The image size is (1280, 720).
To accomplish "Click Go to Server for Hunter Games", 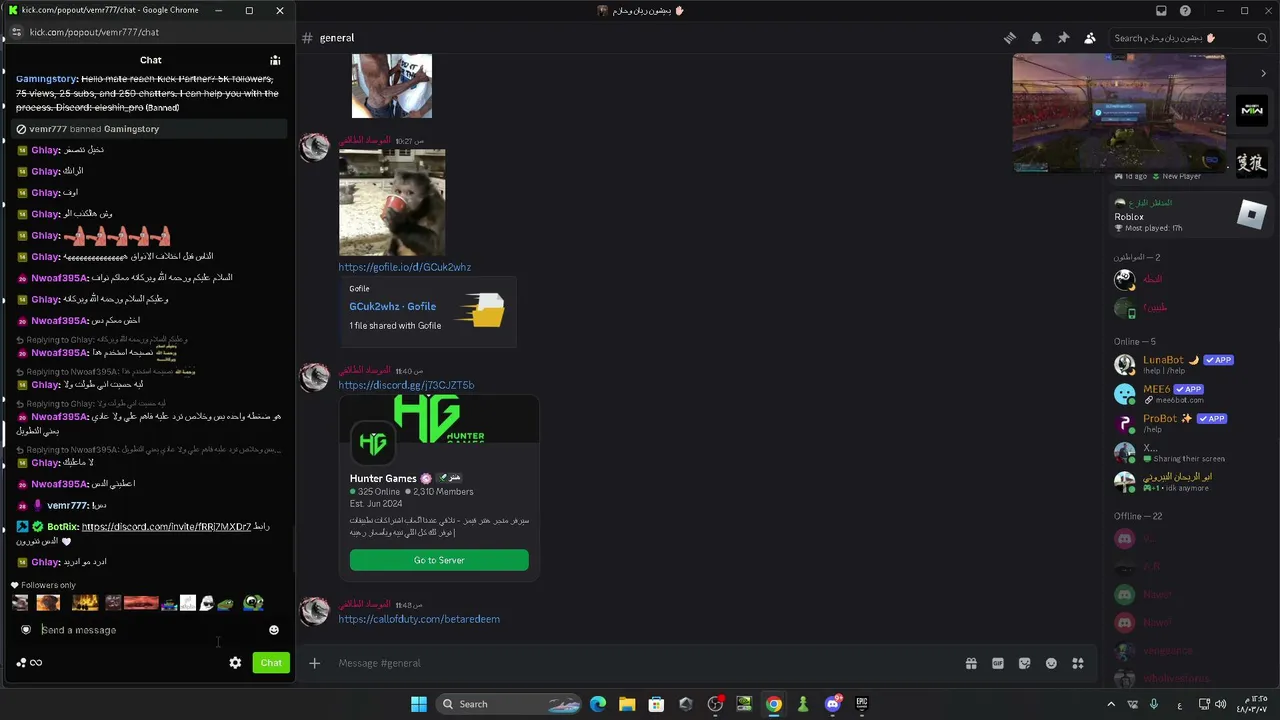I will click(x=439, y=560).
